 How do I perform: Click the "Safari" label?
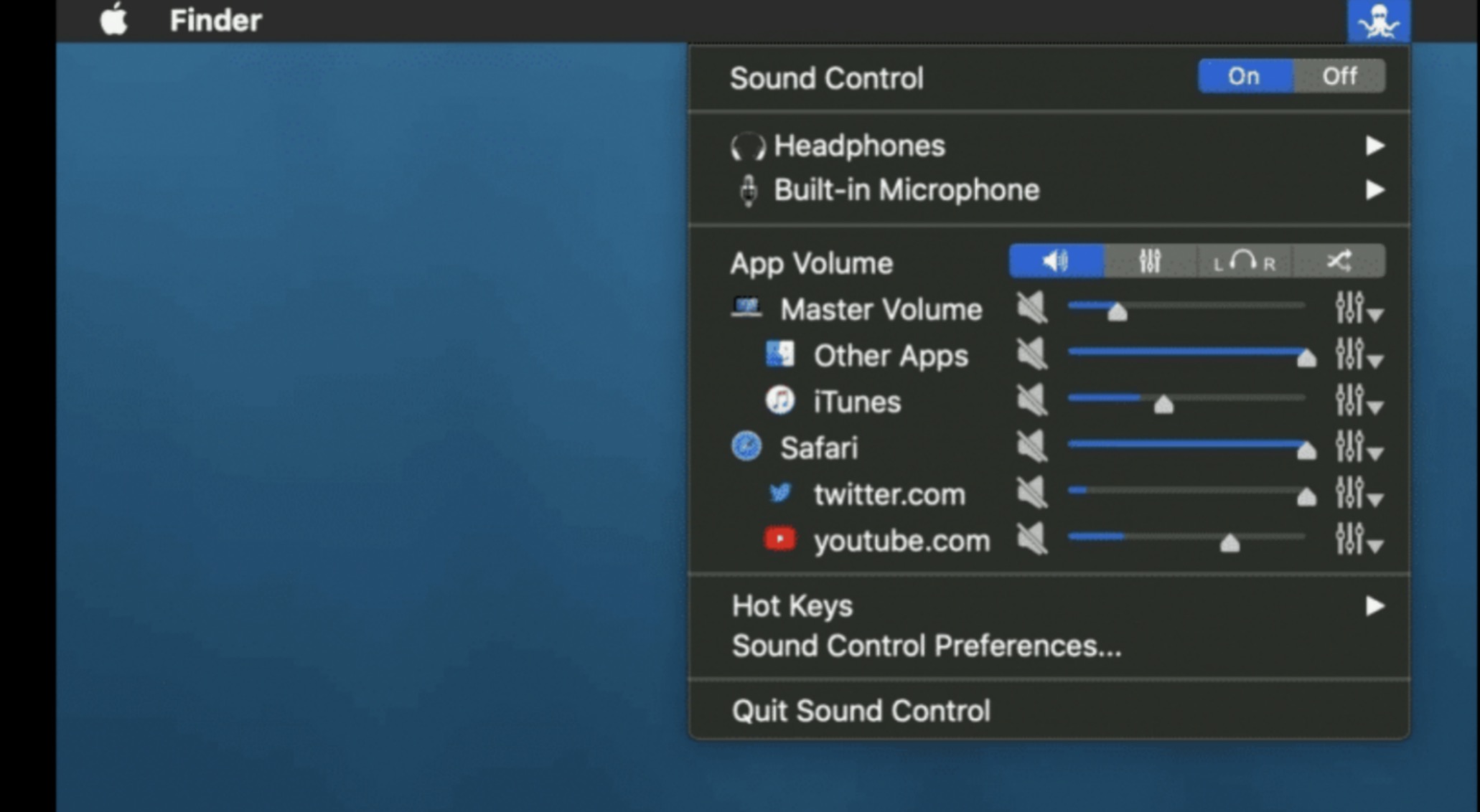819,448
